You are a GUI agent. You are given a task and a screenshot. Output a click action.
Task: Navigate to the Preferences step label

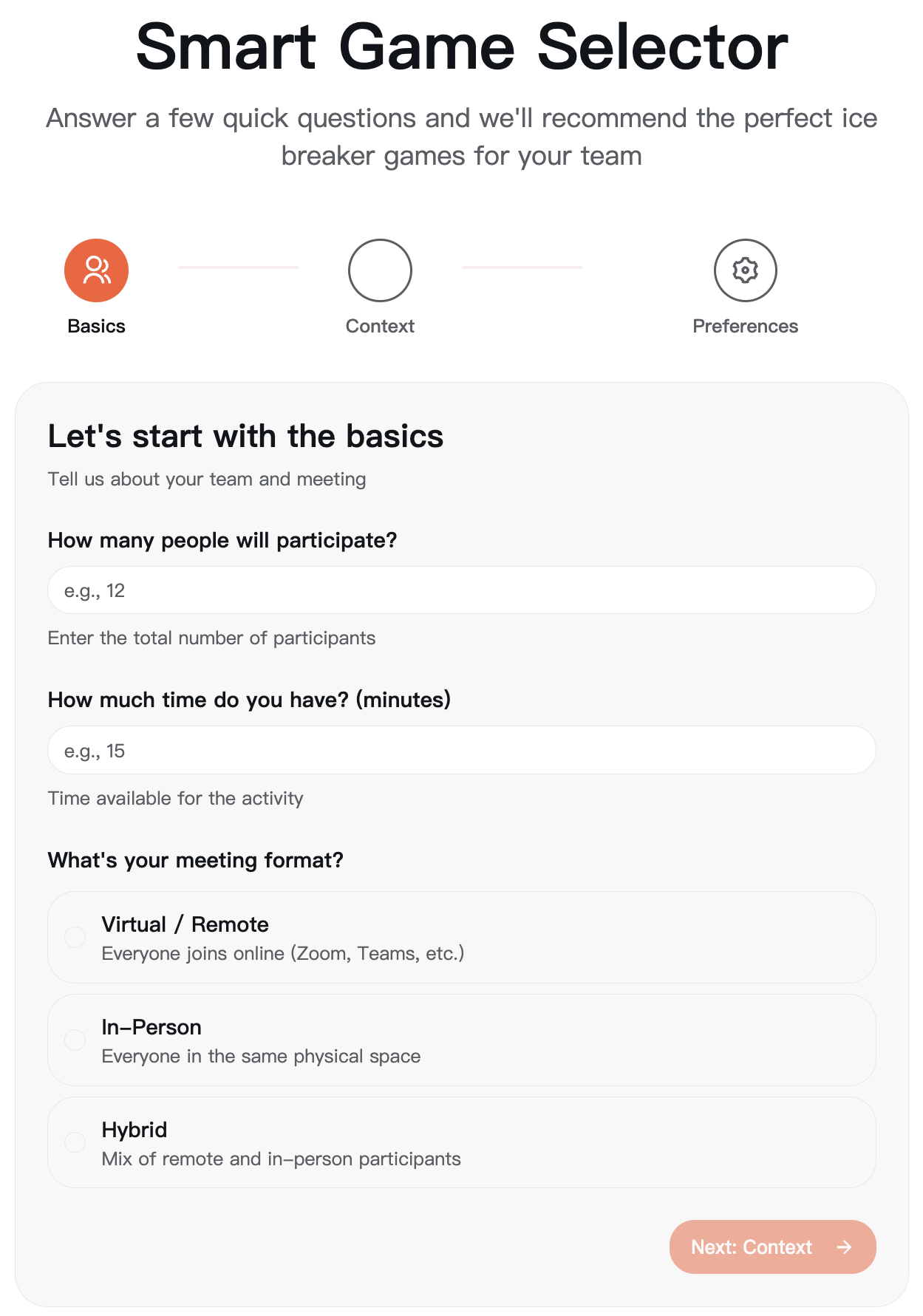pos(745,326)
